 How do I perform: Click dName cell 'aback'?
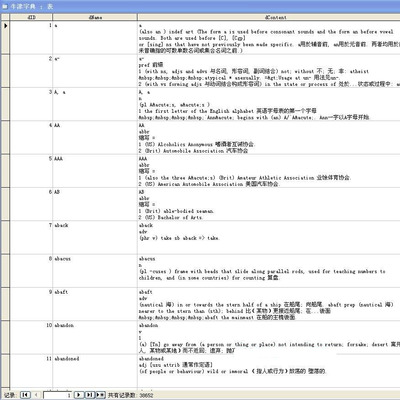tap(95, 238)
